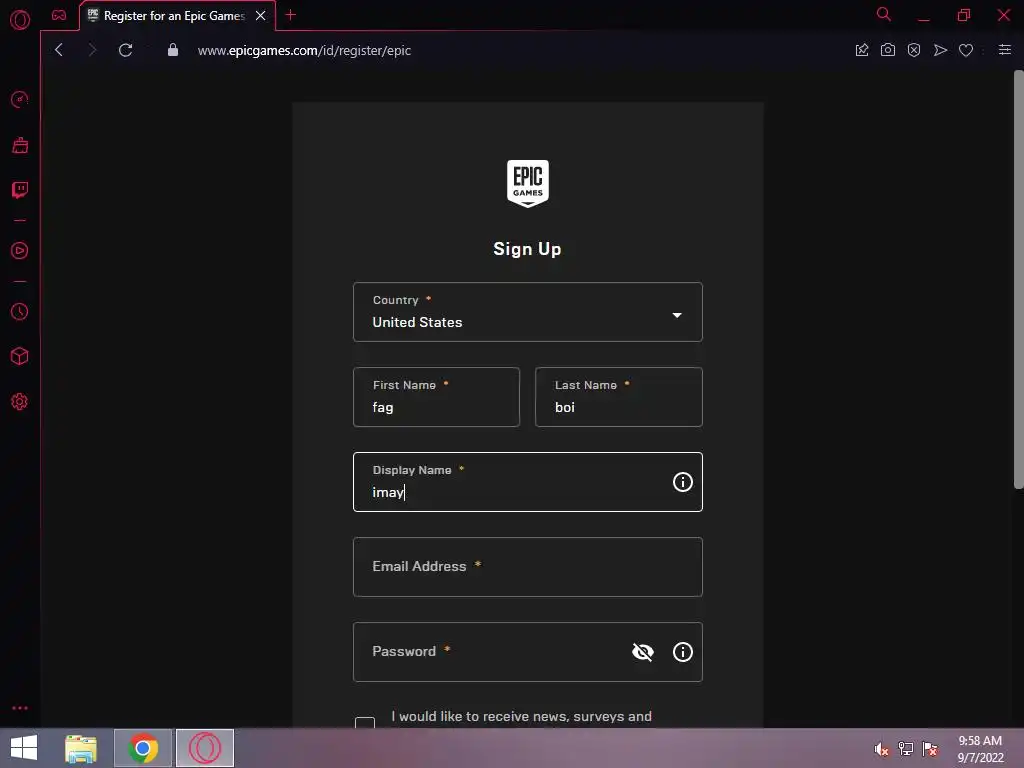Open the Player icon in sidebar
The height and width of the screenshot is (768, 1024).
[x=20, y=251]
